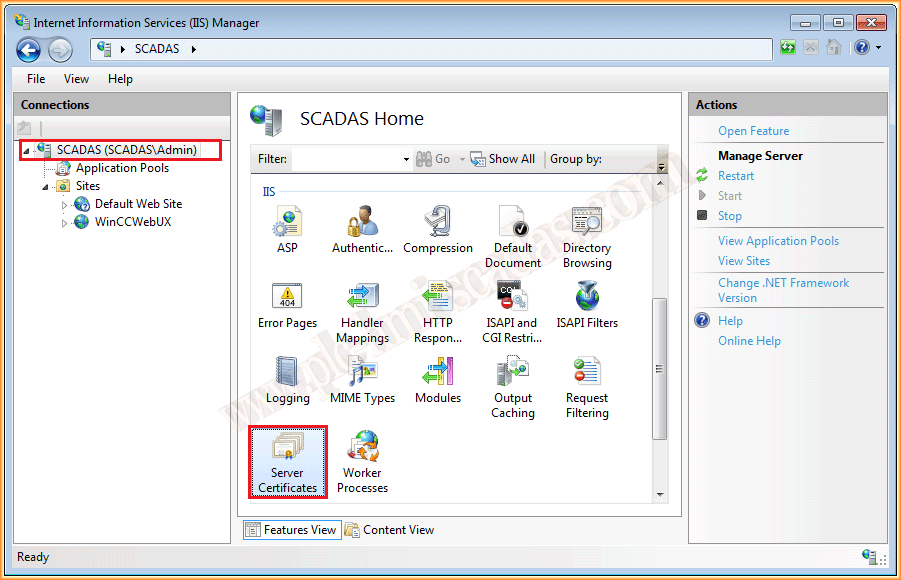The height and width of the screenshot is (580, 901).
Task: Collapse the Sites tree node
Action: 46,187
